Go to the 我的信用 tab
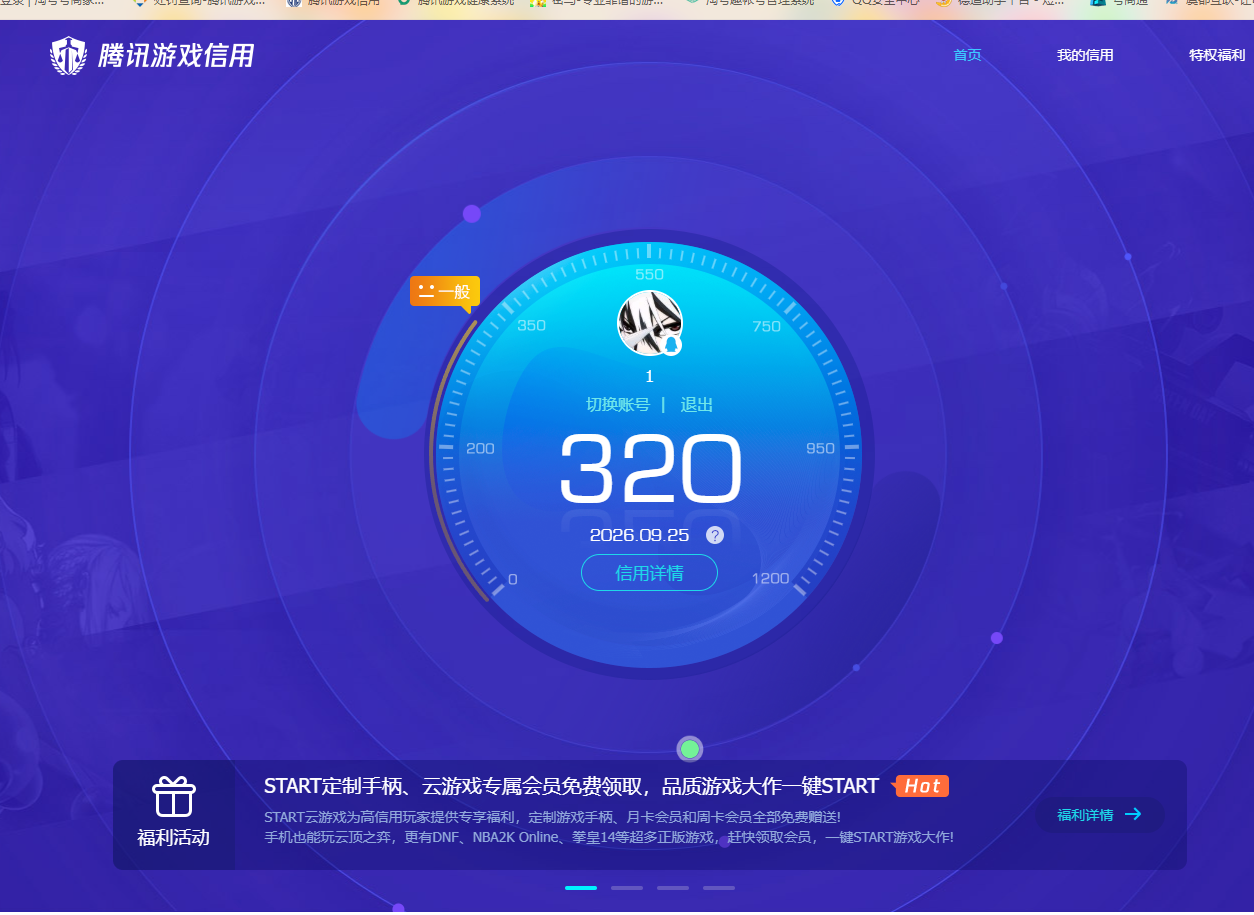Viewport: 1254px width, 915px height. coord(1085,55)
